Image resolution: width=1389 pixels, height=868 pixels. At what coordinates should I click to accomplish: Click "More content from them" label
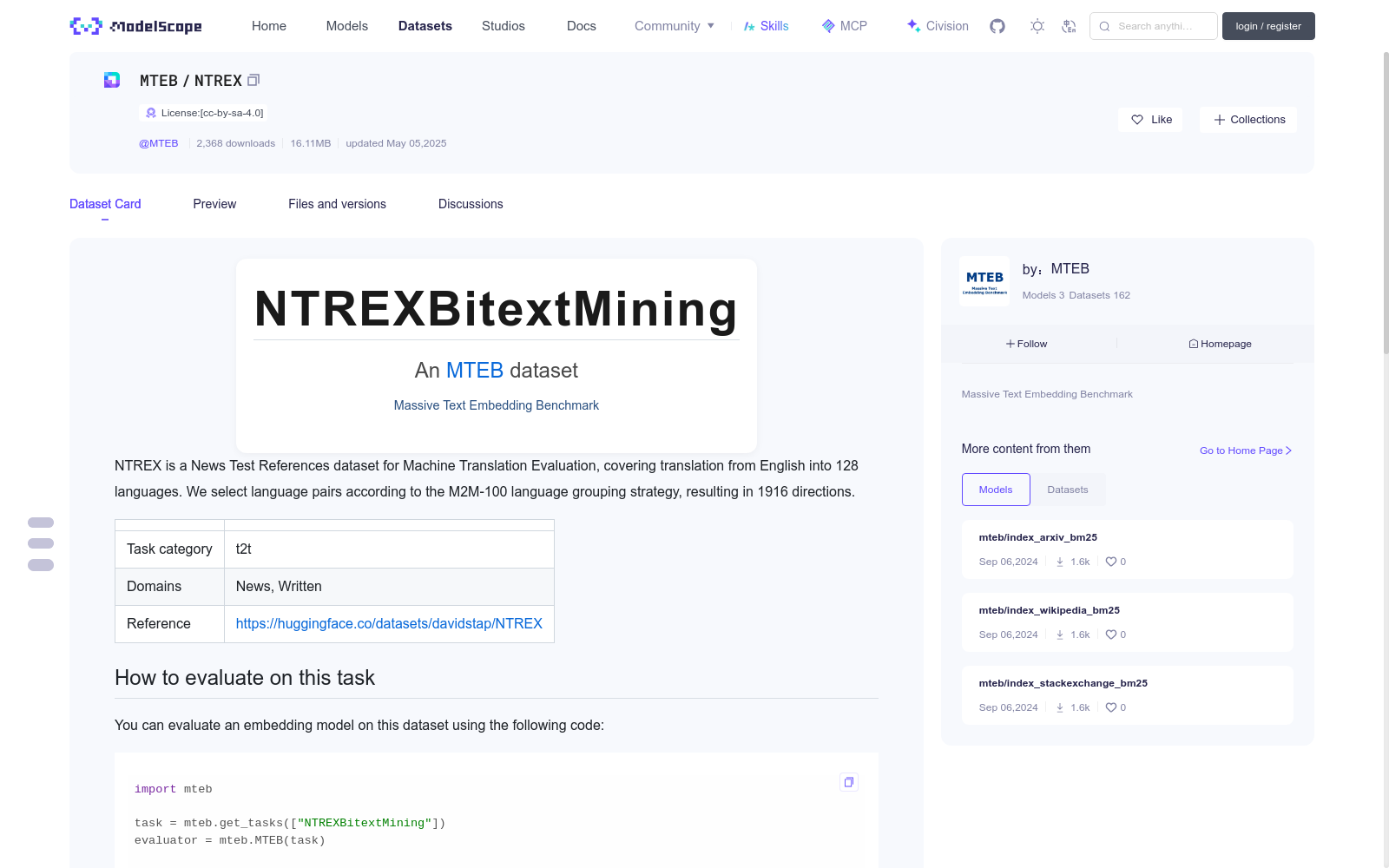coord(1026,449)
